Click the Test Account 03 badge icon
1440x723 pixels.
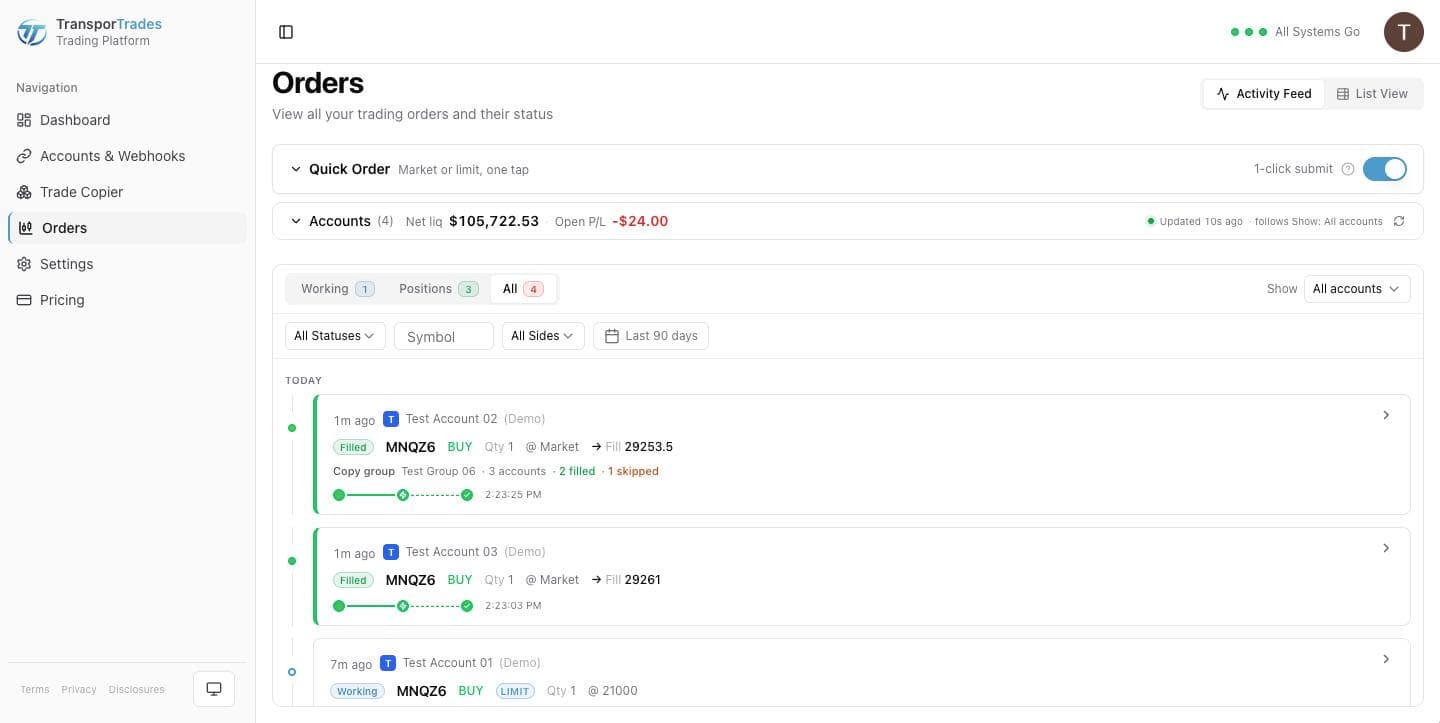click(391, 552)
